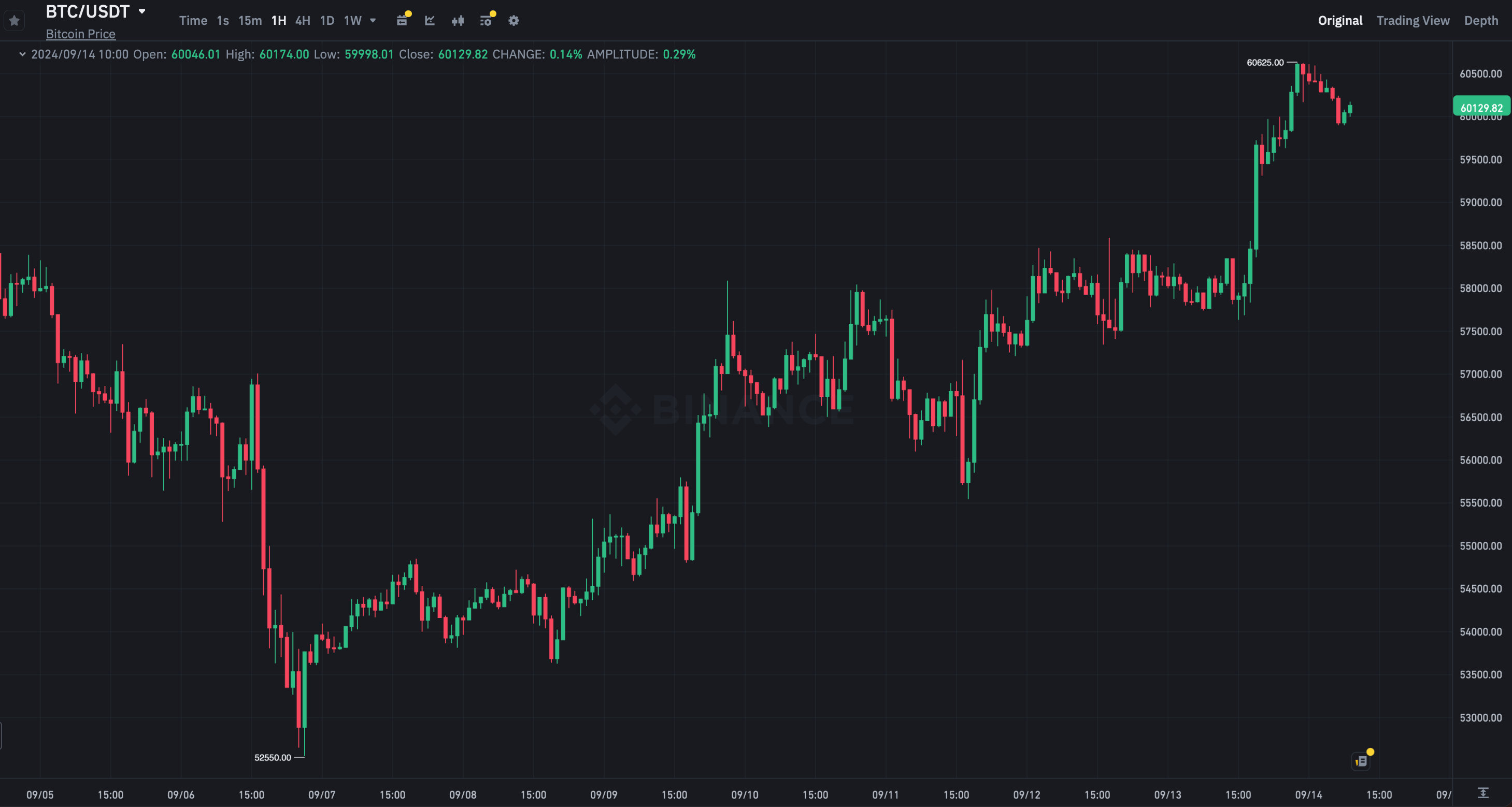The height and width of the screenshot is (807, 1512).
Task: Switch to the 1s interval
Action: 222,21
